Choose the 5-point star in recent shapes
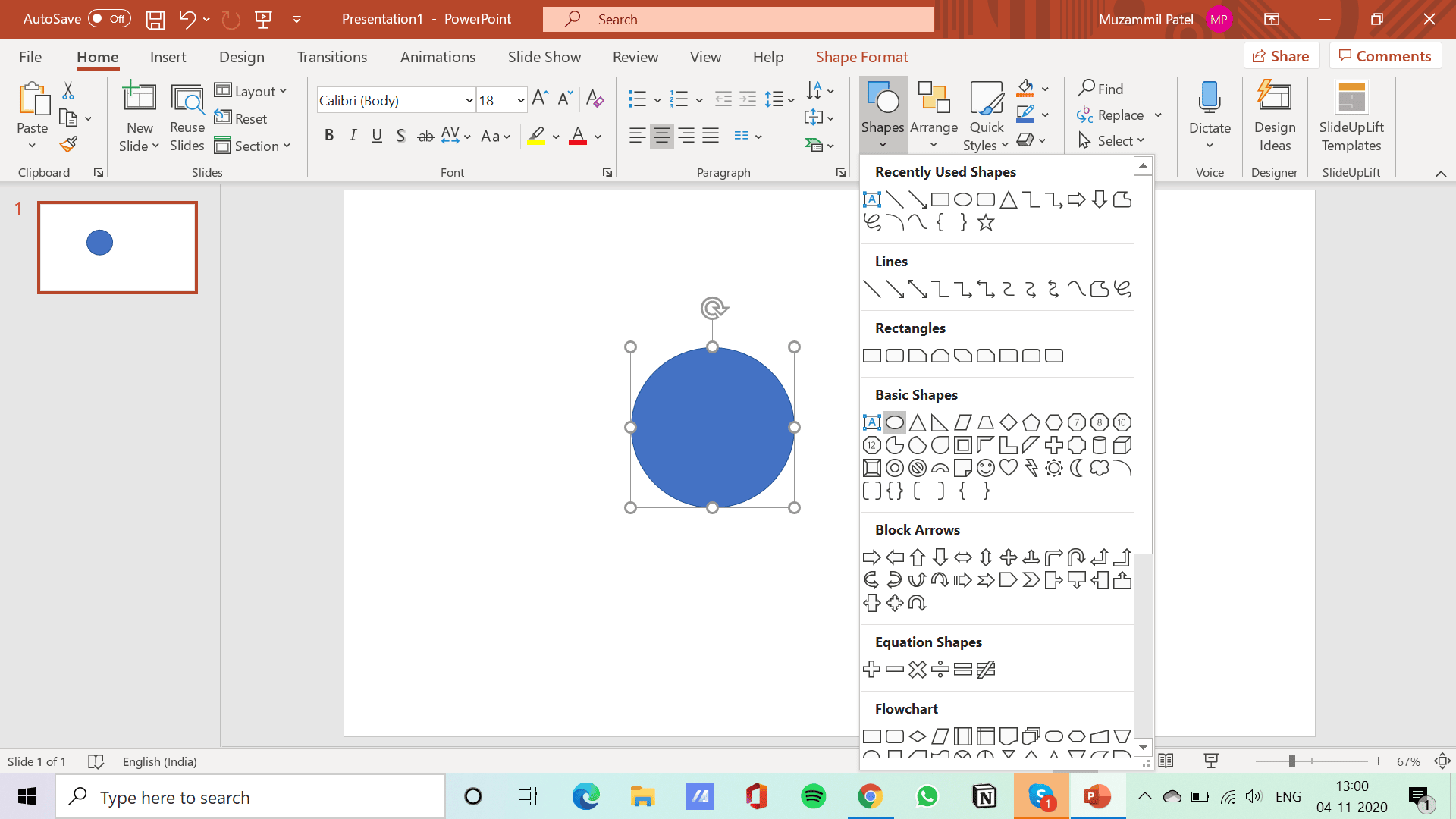Screen dimensions: 1456x819 [x=986, y=222]
